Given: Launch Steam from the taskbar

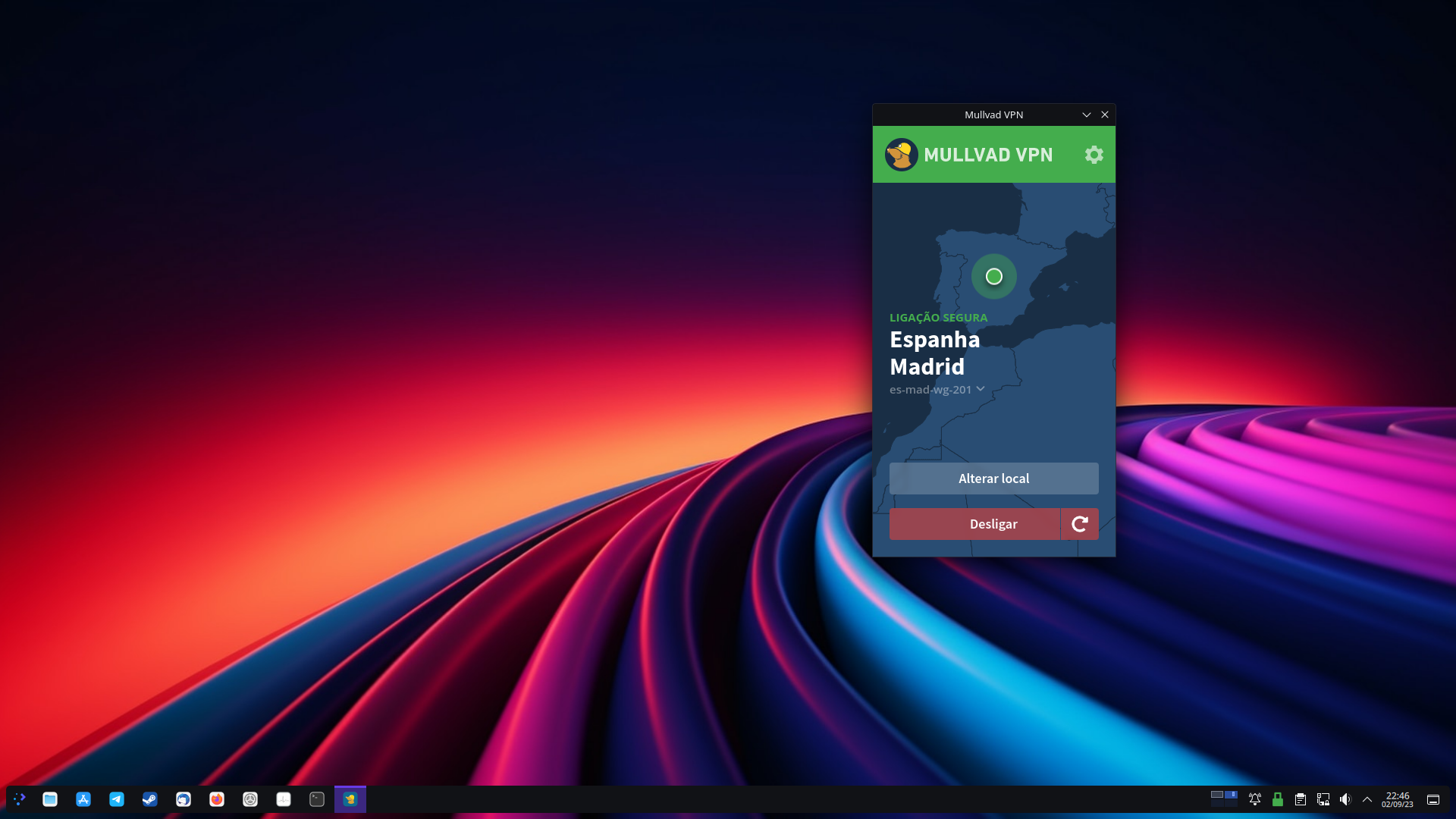Looking at the screenshot, I should pyautogui.click(x=150, y=799).
